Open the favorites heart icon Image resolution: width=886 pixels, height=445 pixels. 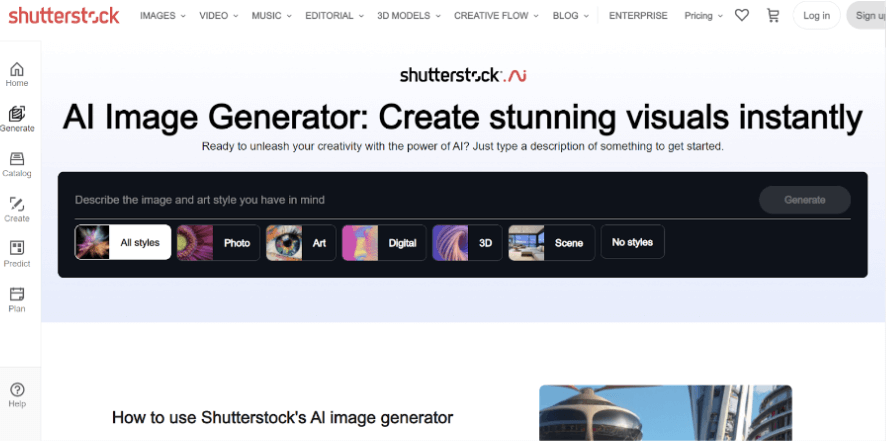[741, 16]
